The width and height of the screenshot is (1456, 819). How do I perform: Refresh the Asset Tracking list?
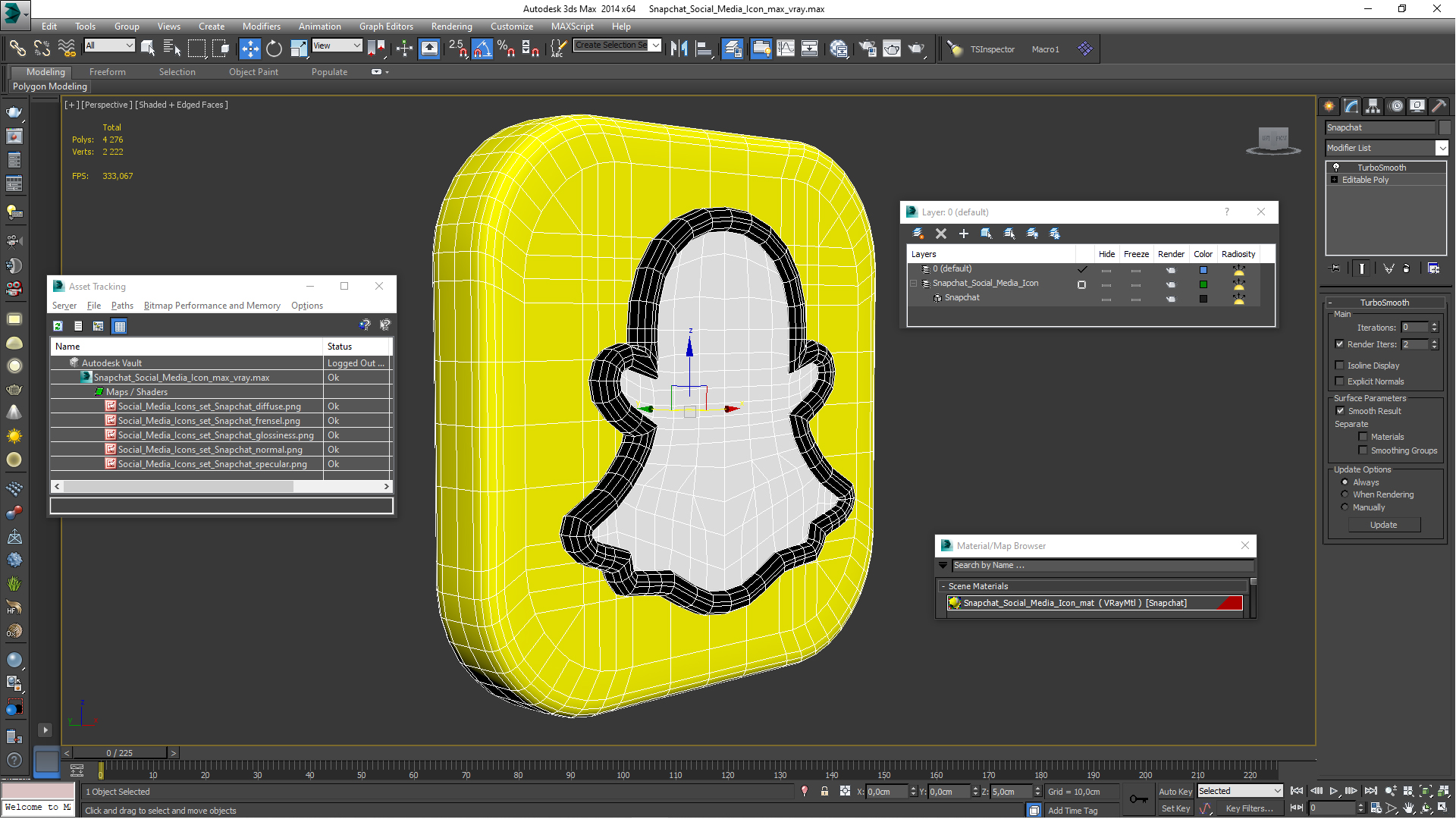[x=58, y=326]
